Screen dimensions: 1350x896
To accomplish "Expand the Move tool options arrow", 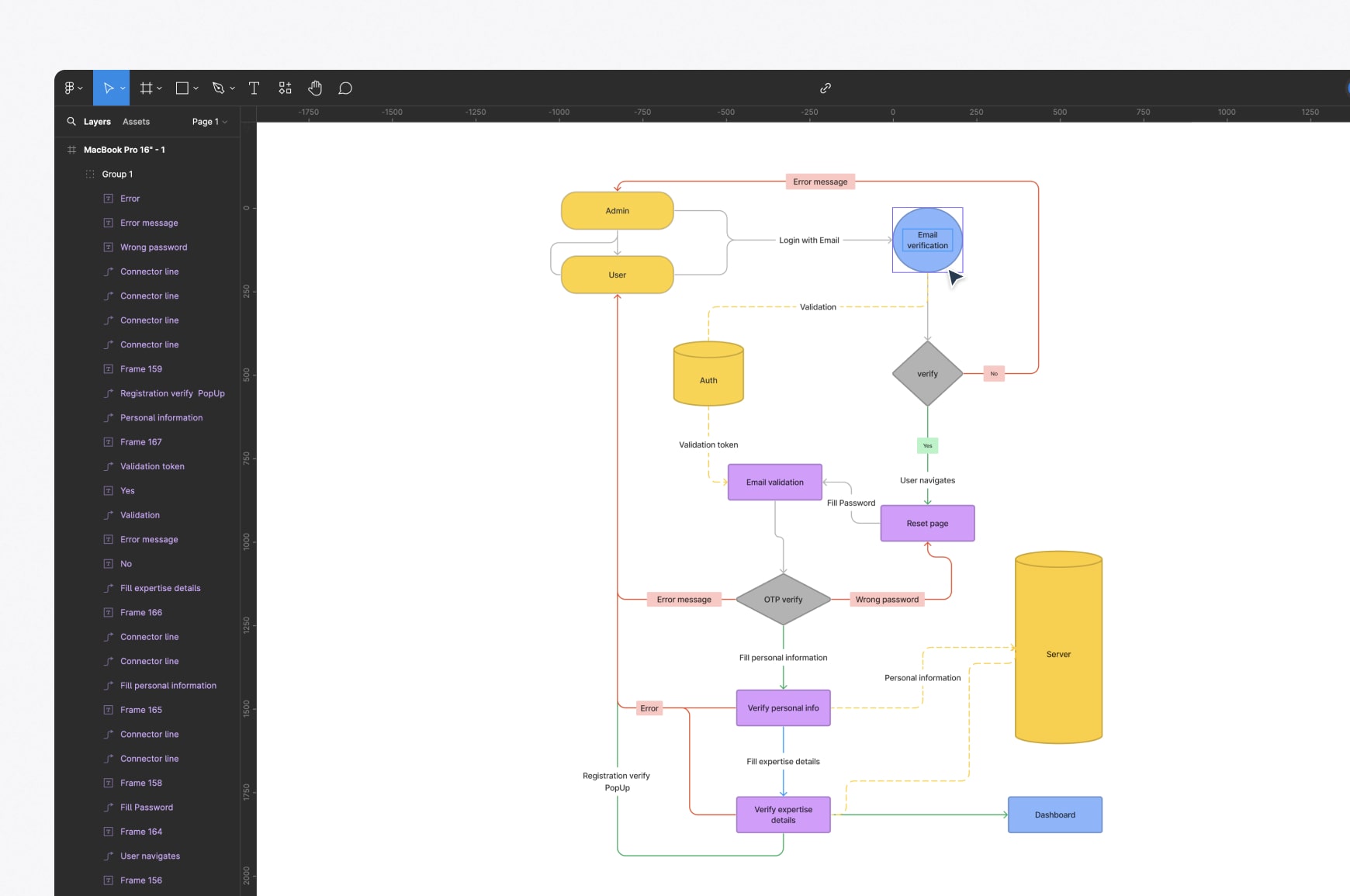I will pyautogui.click(x=123, y=89).
